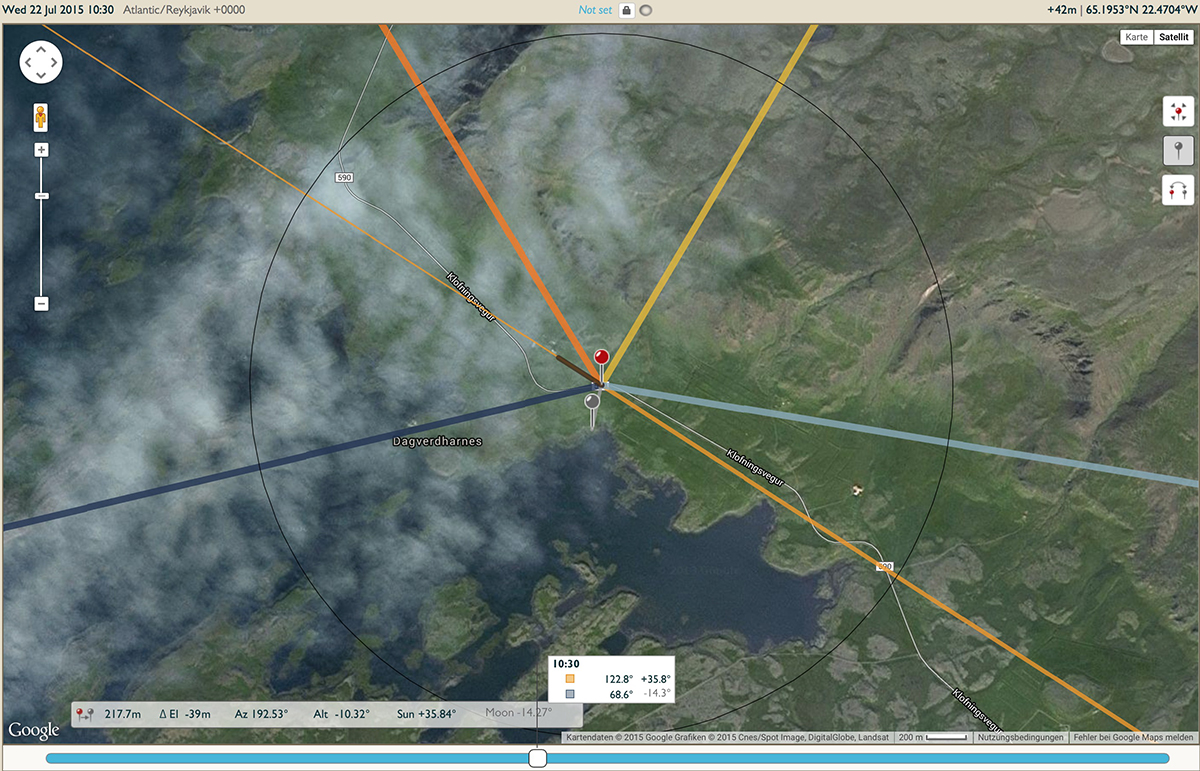Switch map to Karte view
Image resolution: width=1200 pixels, height=771 pixels.
click(1136, 37)
